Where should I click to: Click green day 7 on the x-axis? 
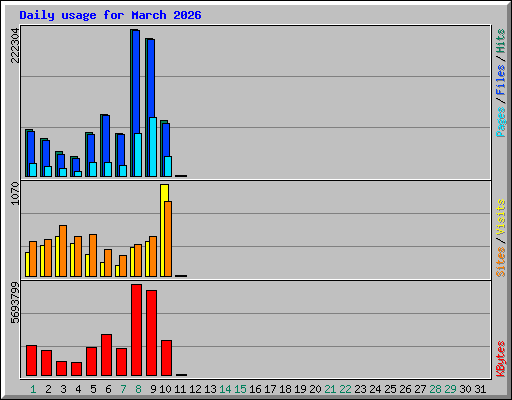tap(123, 389)
